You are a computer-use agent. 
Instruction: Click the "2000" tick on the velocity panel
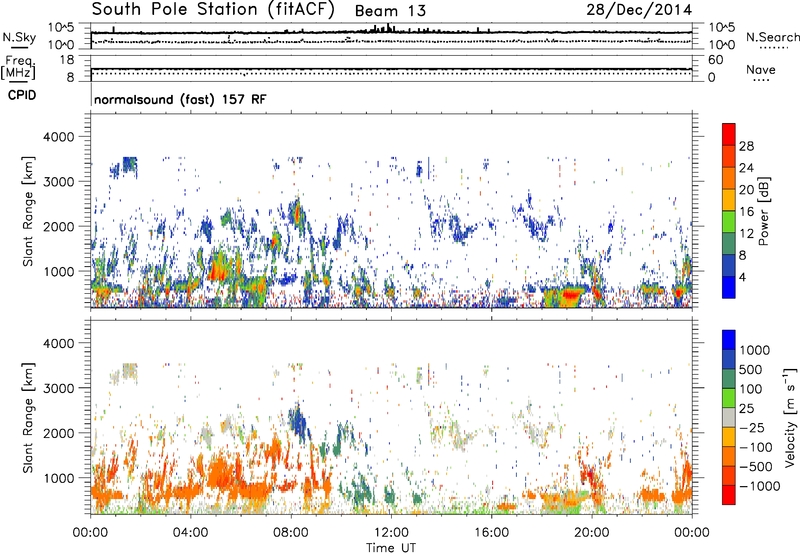[58, 433]
